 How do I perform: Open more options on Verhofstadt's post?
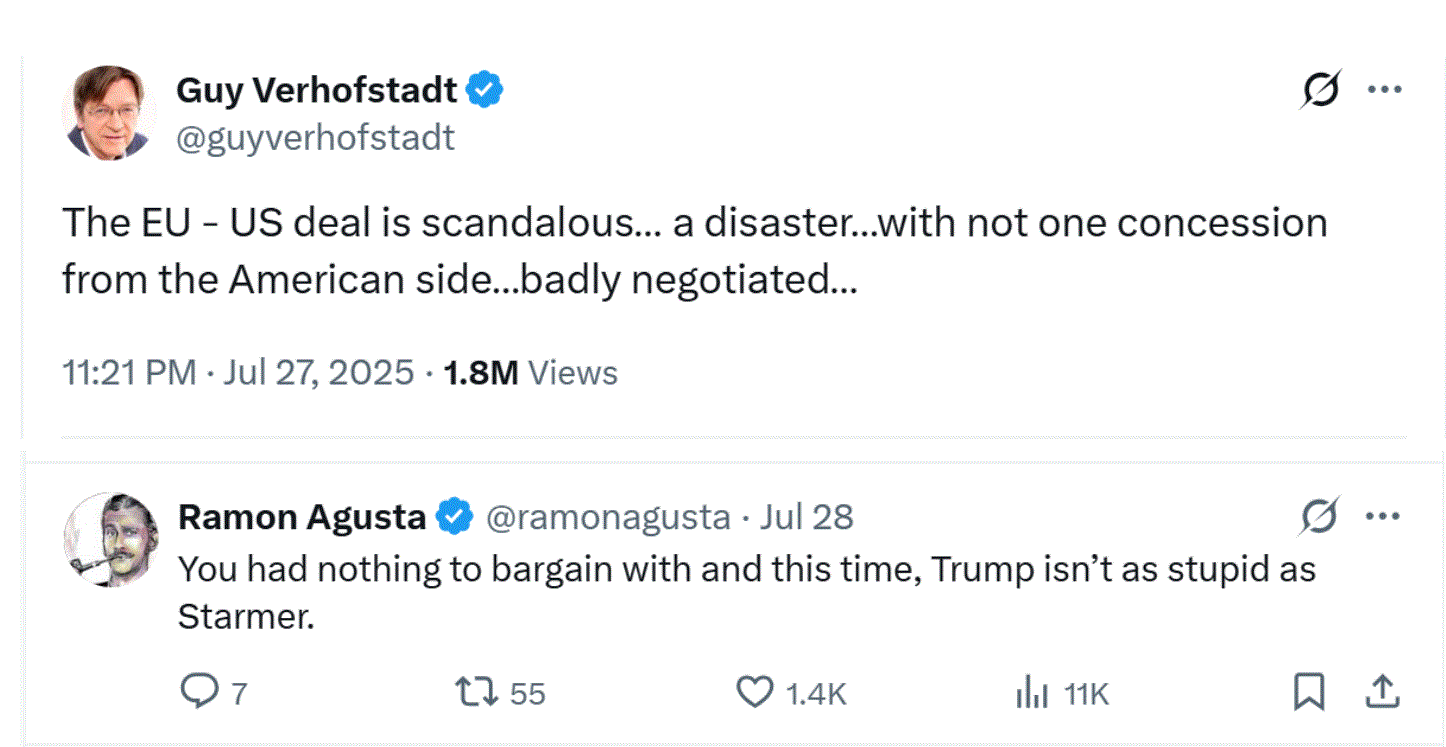tap(1384, 90)
